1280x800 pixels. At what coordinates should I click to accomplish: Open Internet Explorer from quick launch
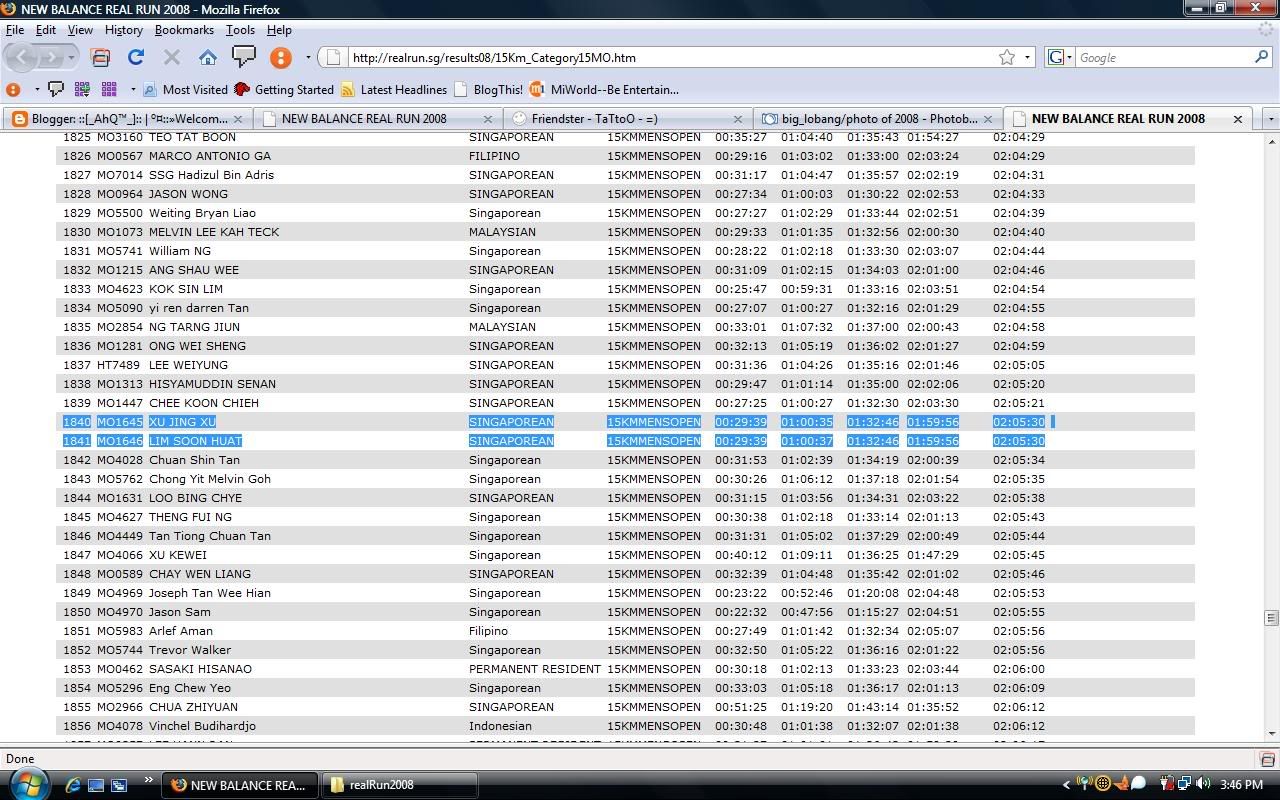73,785
